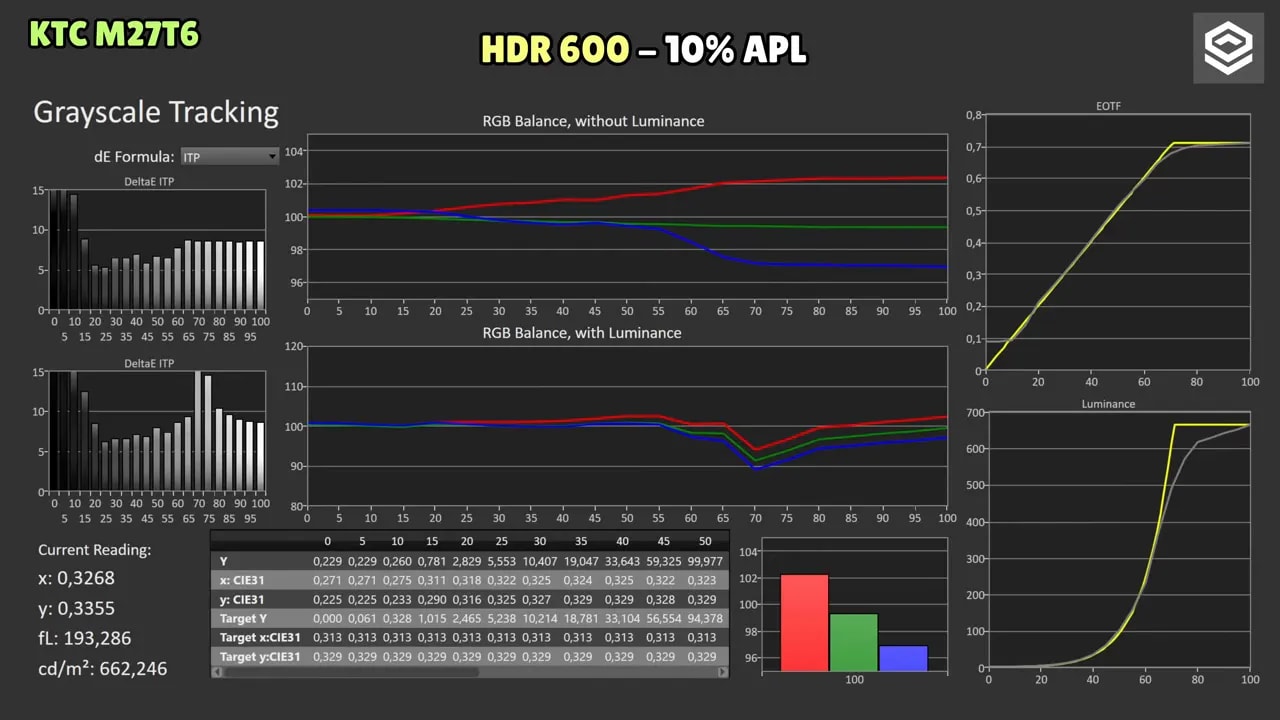
Task: Click the Y value "2,829"
Action: pyautogui.click(x=467, y=561)
